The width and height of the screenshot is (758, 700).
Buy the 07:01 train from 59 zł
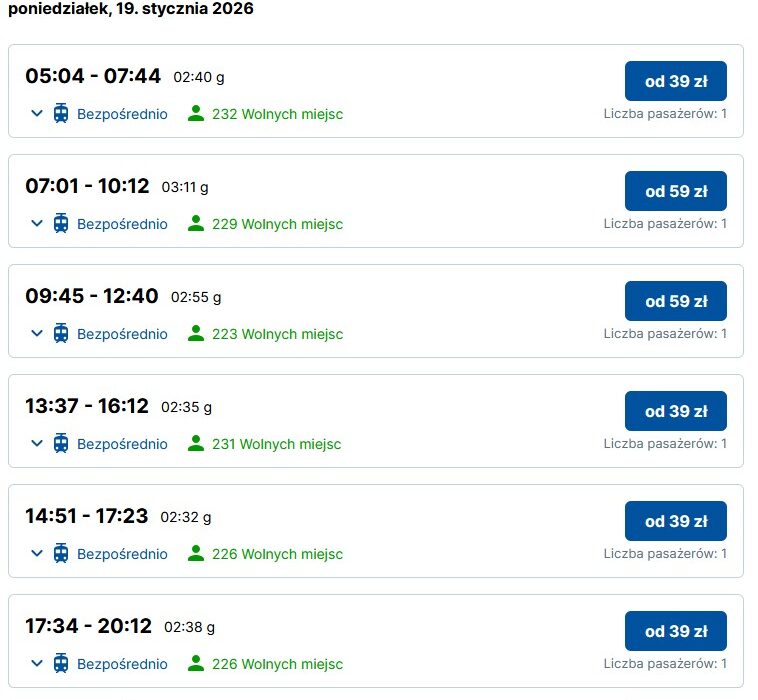675,191
